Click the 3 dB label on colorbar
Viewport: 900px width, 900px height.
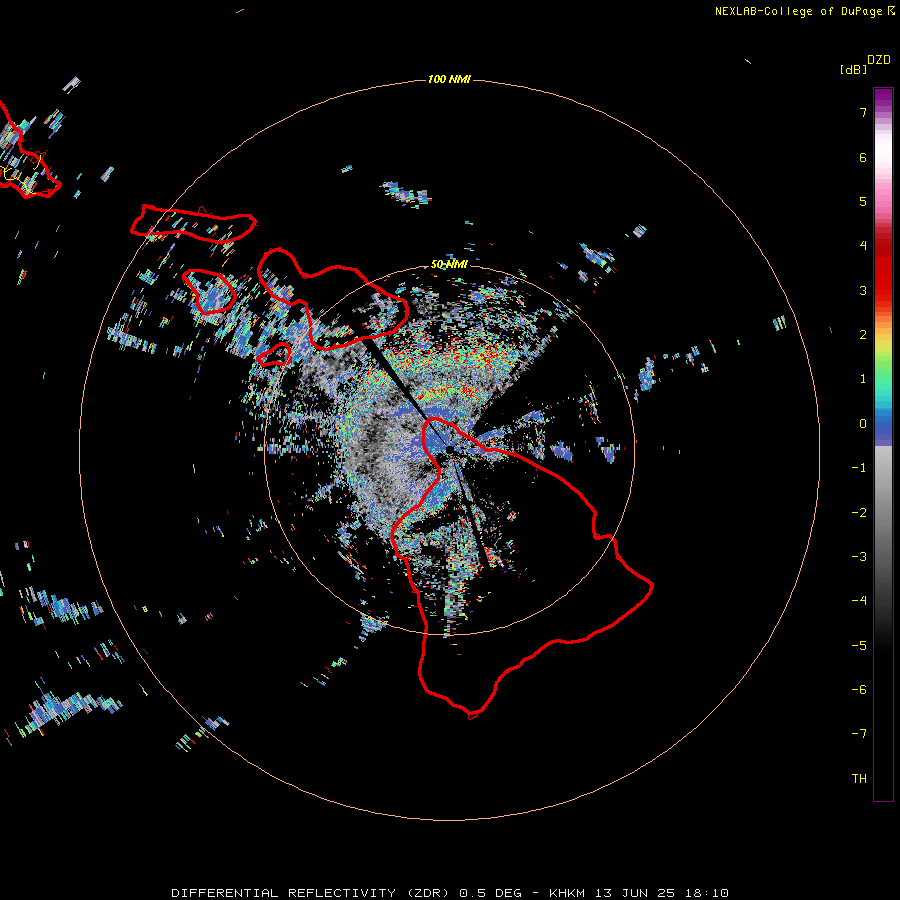pos(863,290)
